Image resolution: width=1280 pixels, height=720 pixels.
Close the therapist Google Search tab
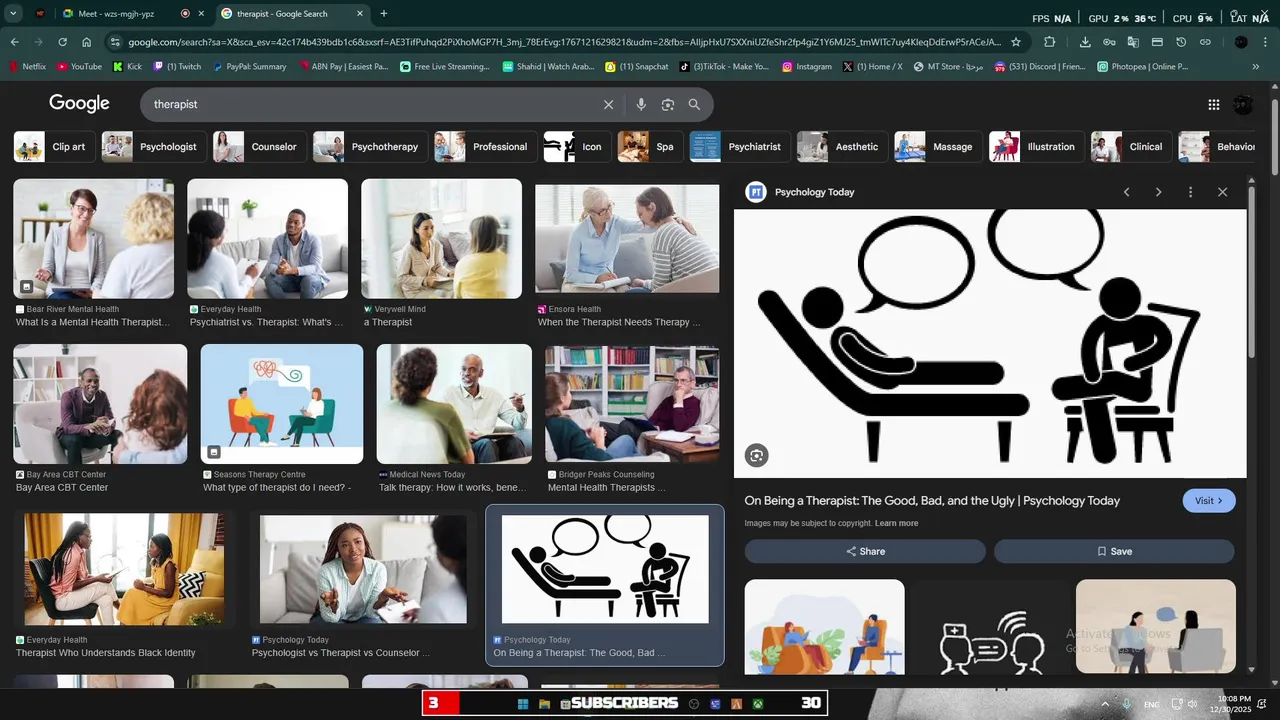point(360,14)
